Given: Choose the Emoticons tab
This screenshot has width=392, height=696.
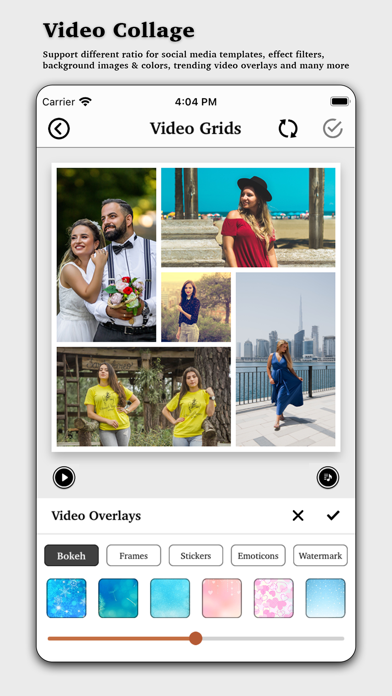Looking at the screenshot, I should [x=258, y=555].
